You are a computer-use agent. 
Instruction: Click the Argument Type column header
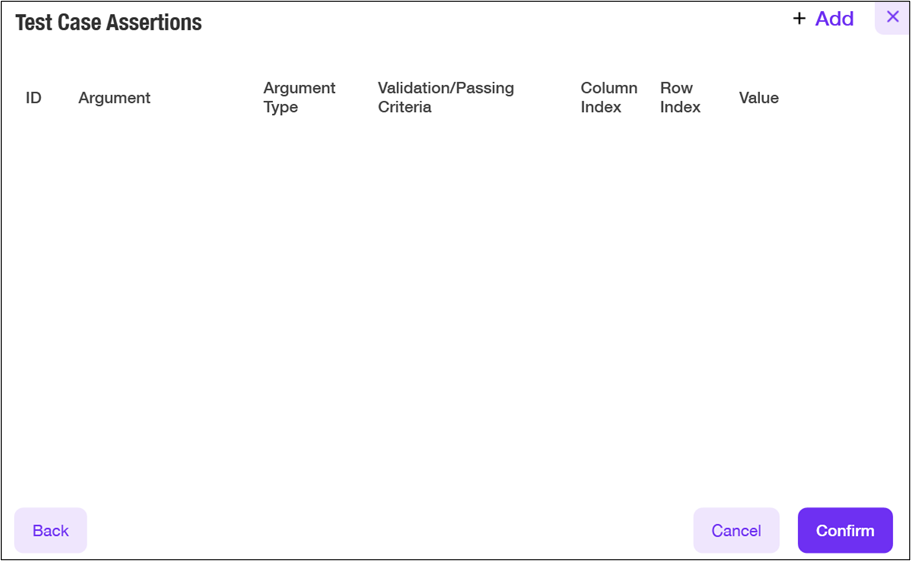tap(299, 98)
